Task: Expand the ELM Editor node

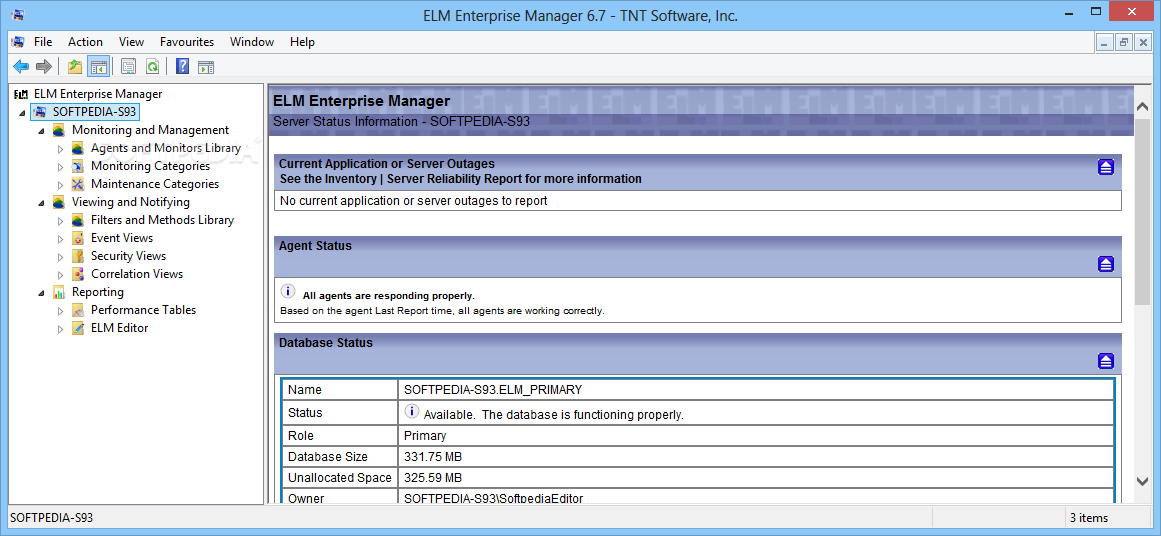Action: tap(61, 328)
